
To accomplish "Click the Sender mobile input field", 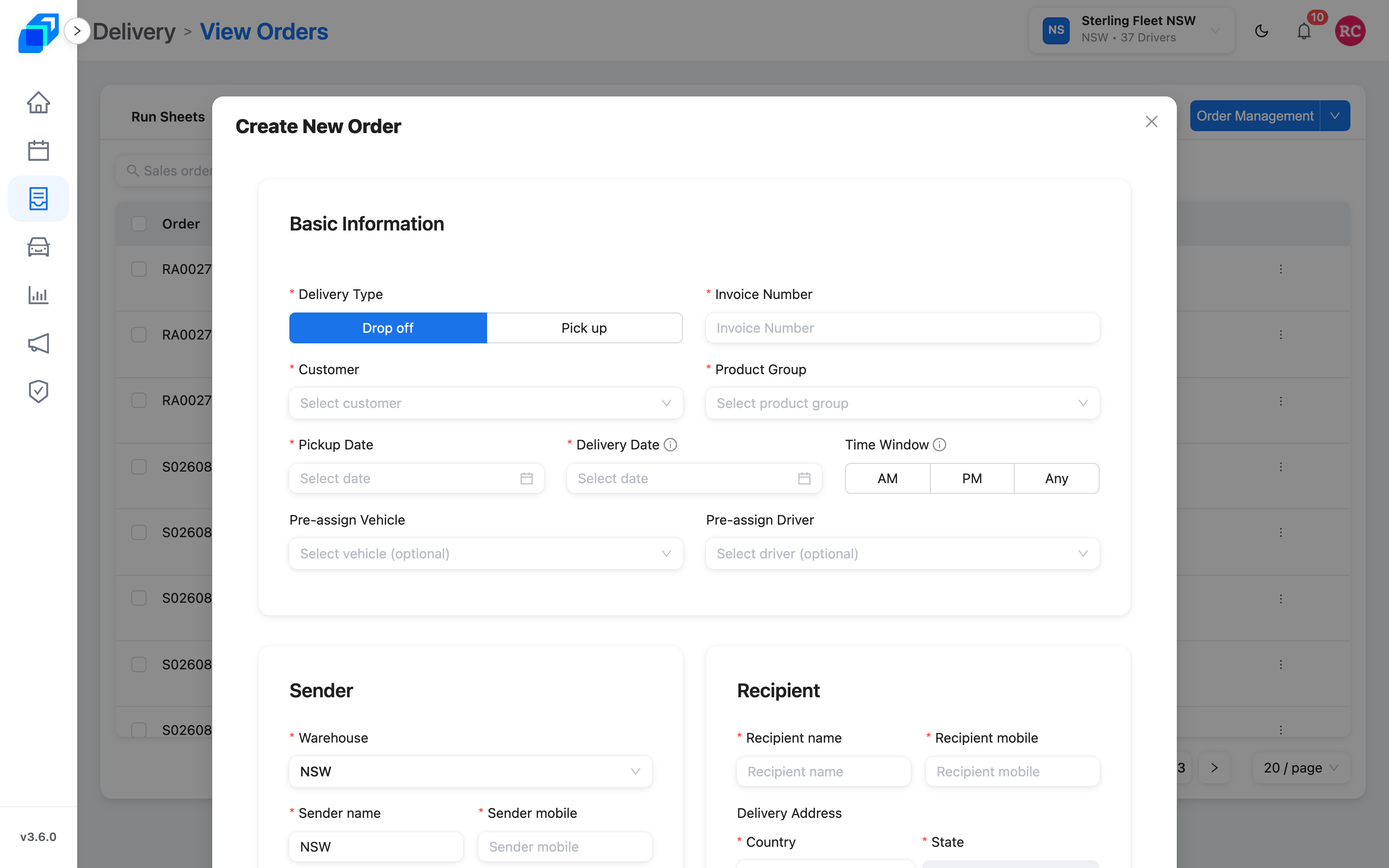I will tap(565, 847).
